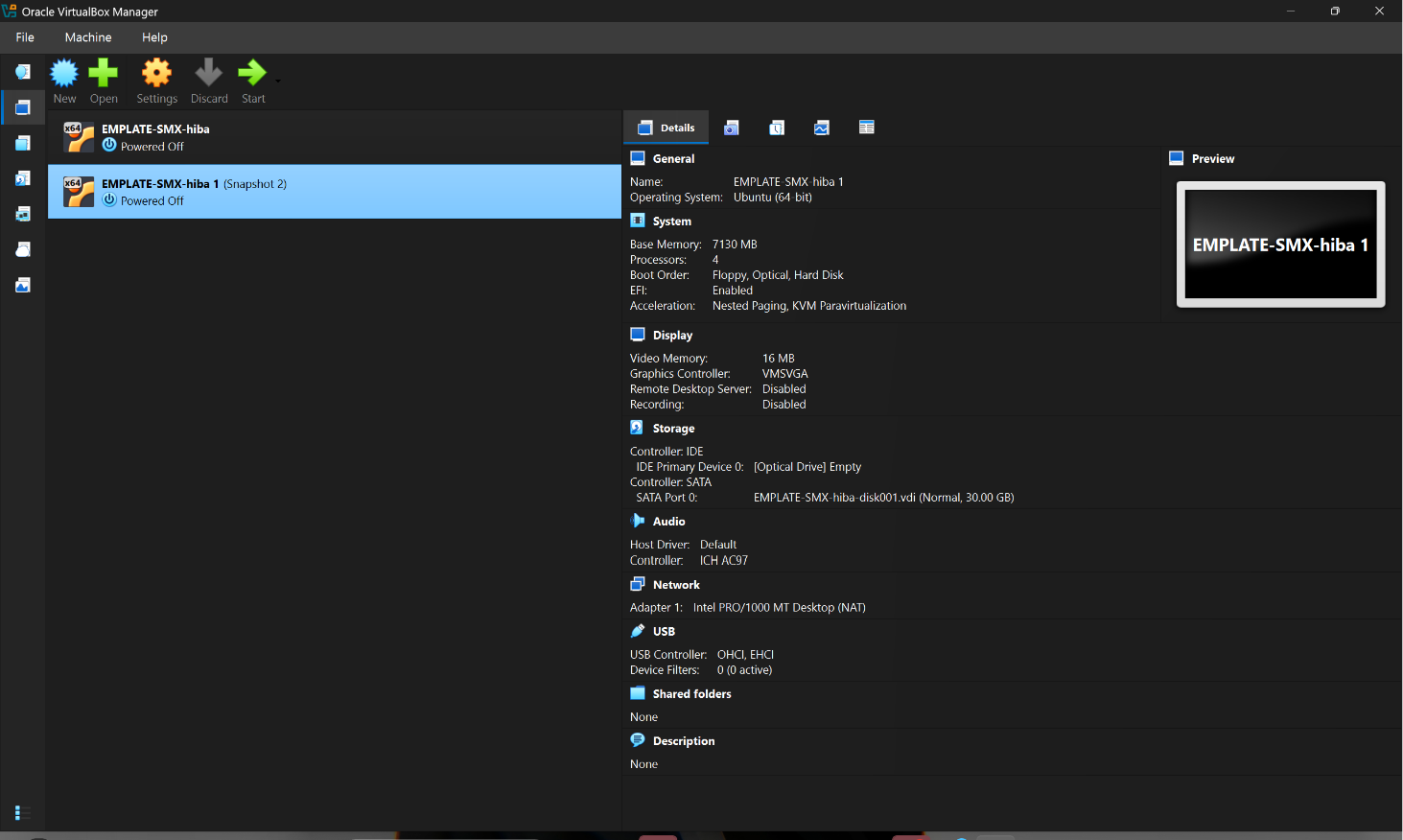This screenshot has height=840, width=1403.
Task: Open the Activity tab graph icon
Action: coord(822,128)
